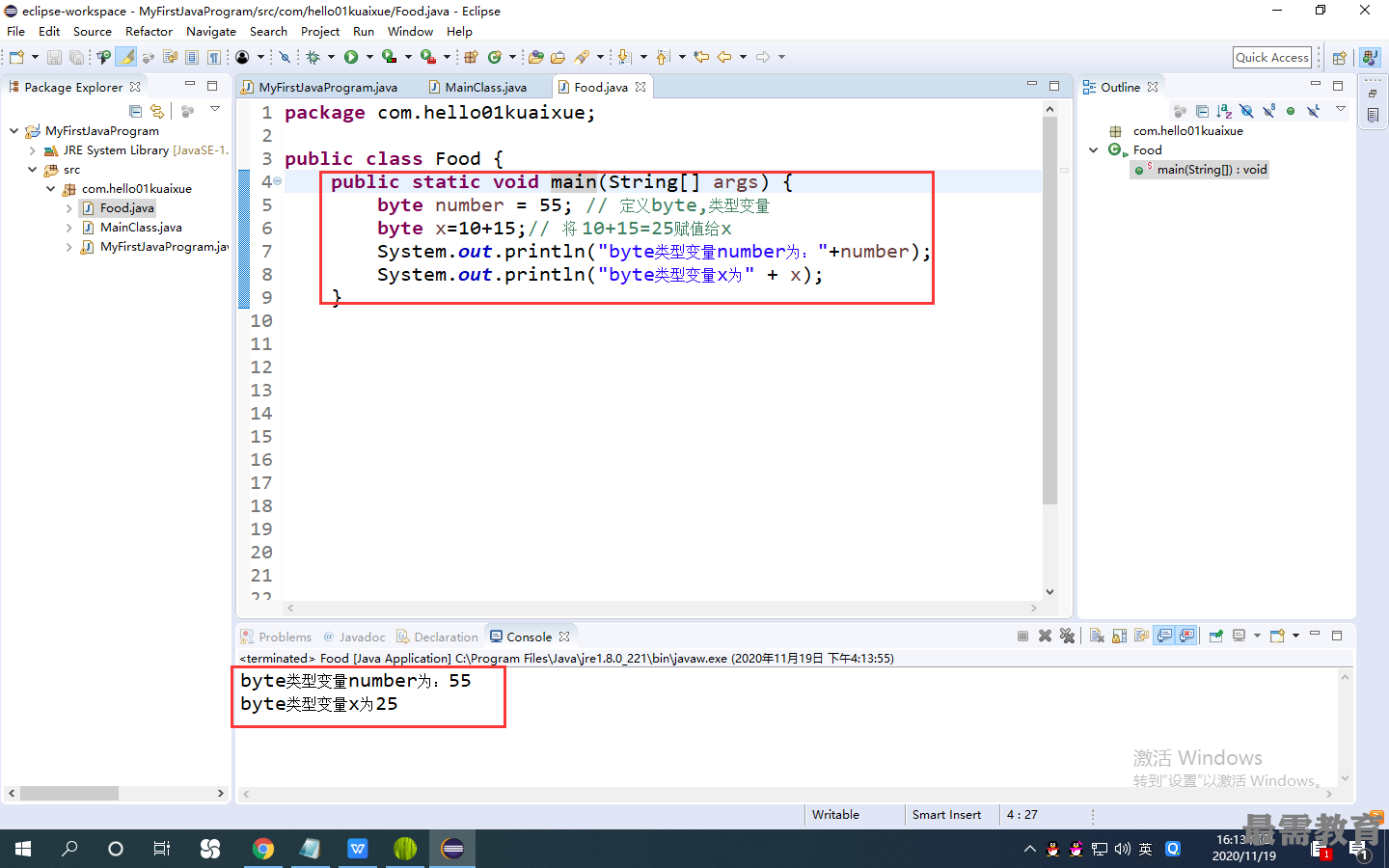Open the Outline View Menu triangle
Screen dimensions: 1389x868
(x=1340, y=109)
